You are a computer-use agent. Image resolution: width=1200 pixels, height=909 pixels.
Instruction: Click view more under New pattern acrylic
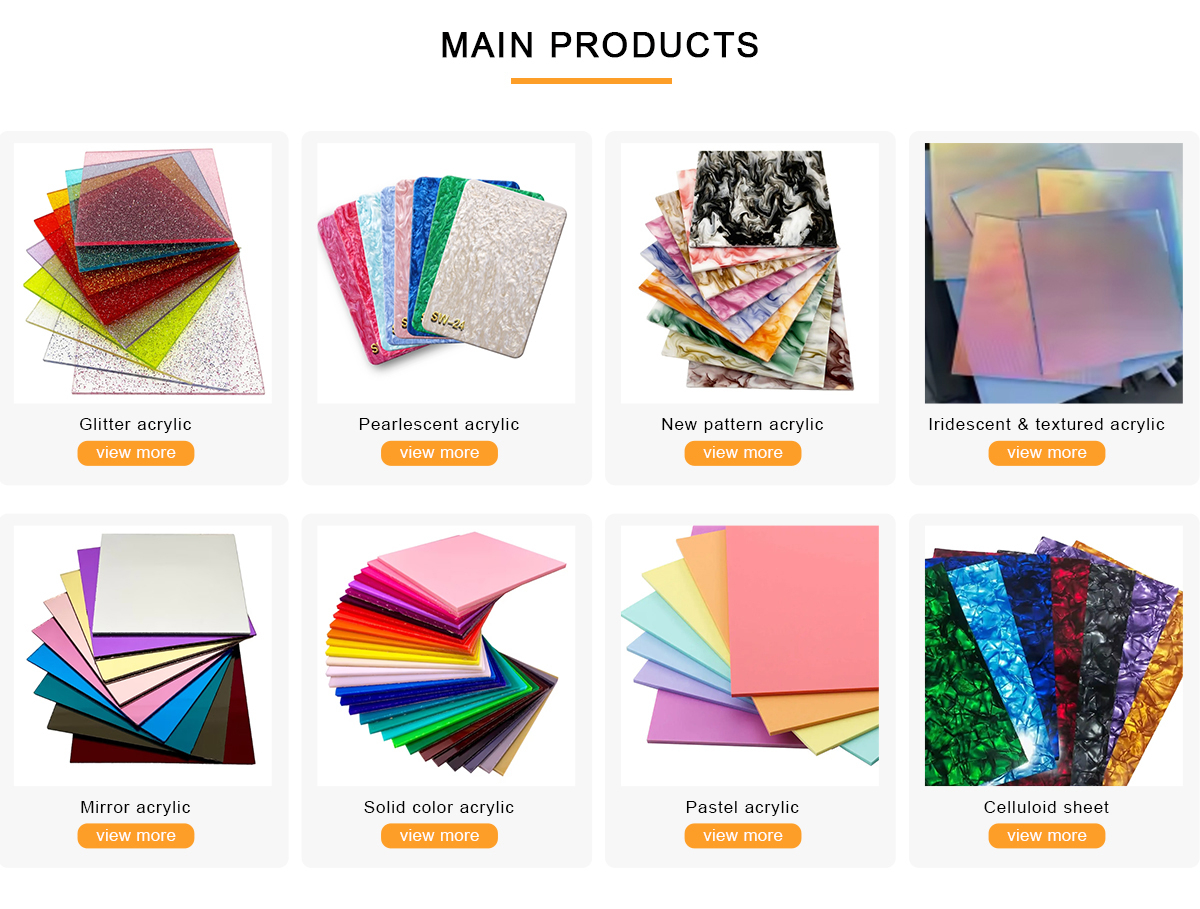[x=743, y=453]
